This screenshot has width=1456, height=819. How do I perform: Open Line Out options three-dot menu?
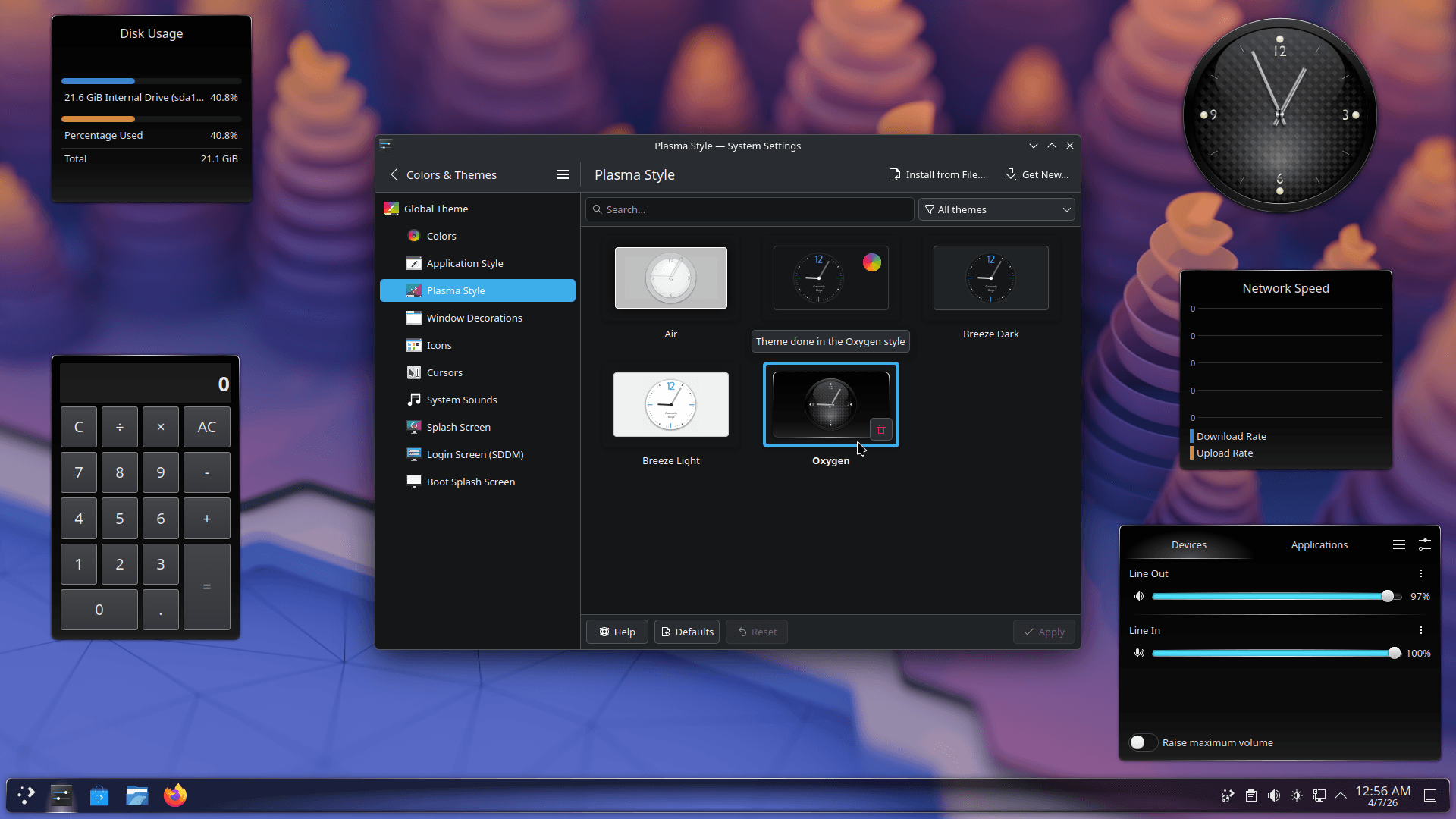coord(1421,574)
